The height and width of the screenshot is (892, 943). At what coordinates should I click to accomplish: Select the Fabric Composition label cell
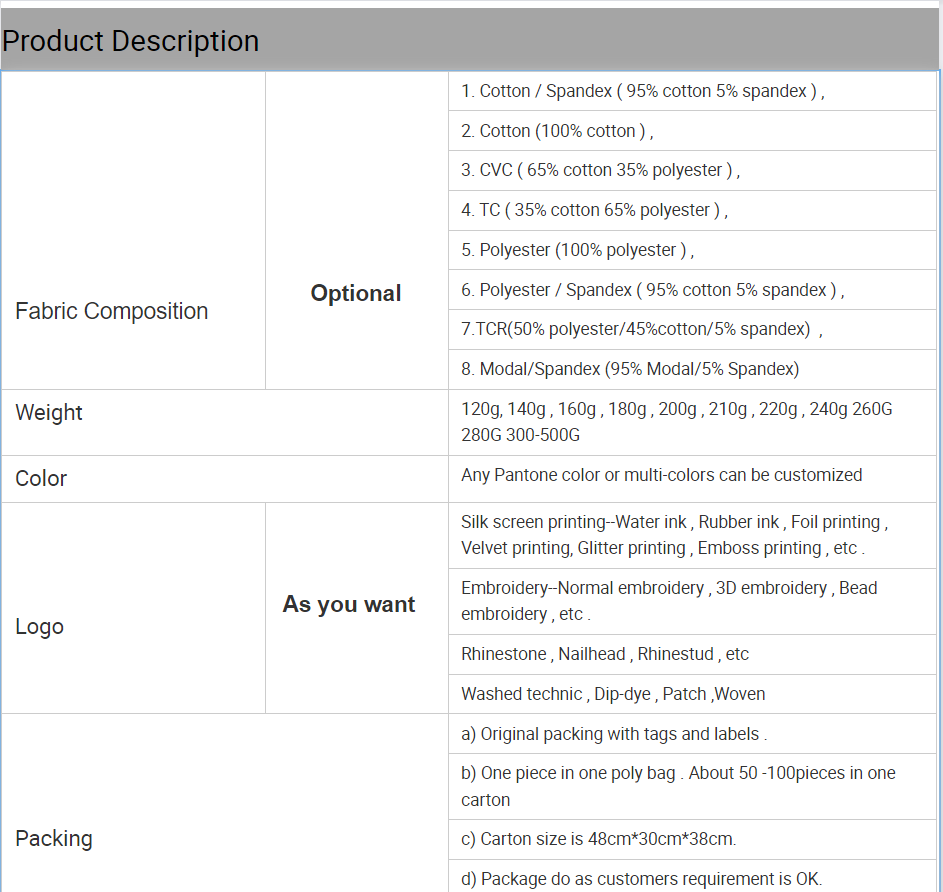[x=112, y=311]
